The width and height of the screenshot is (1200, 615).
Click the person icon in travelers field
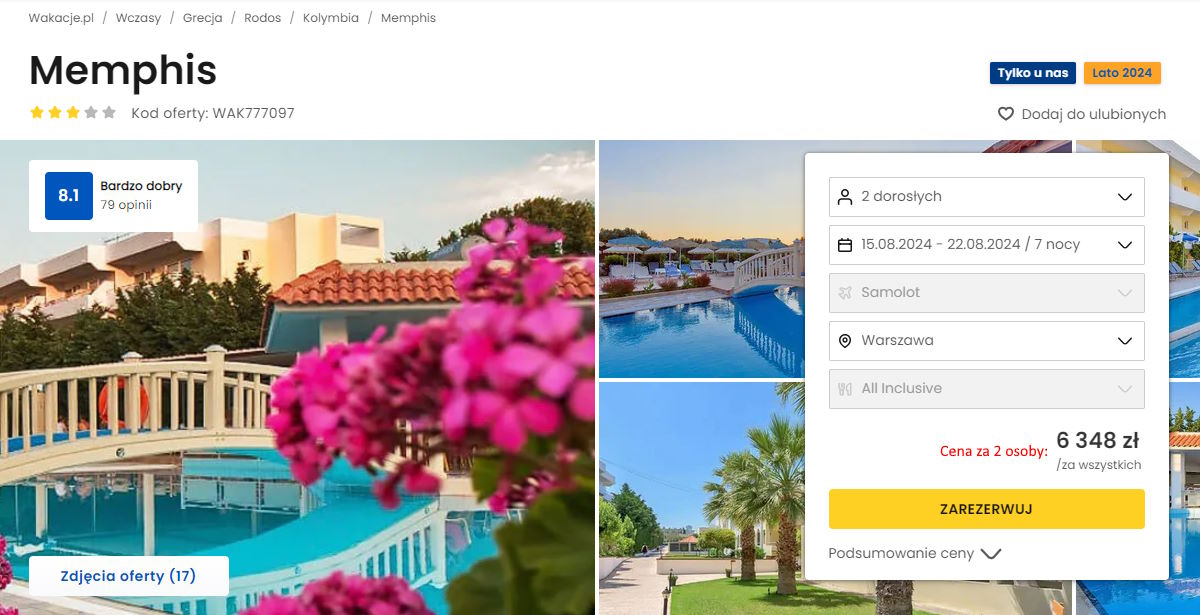pyautogui.click(x=845, y=197)
